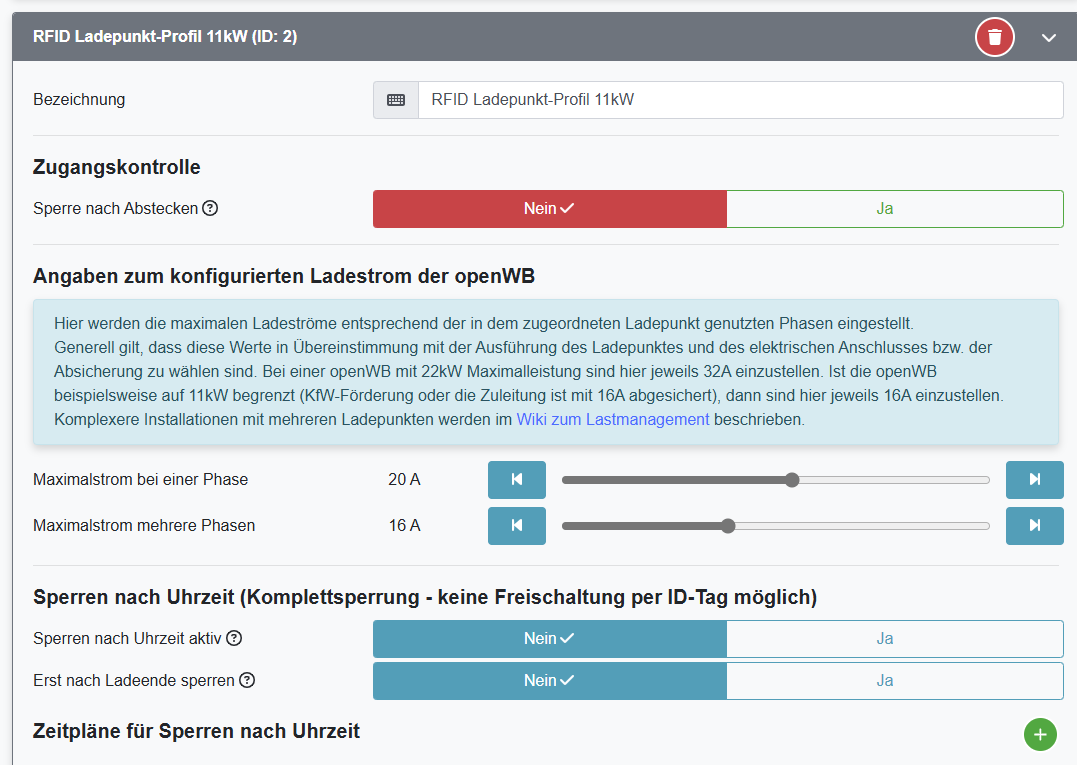Delete the RFID Ladepunkt-Profil 11kW profile

click(x=995, y=37)
